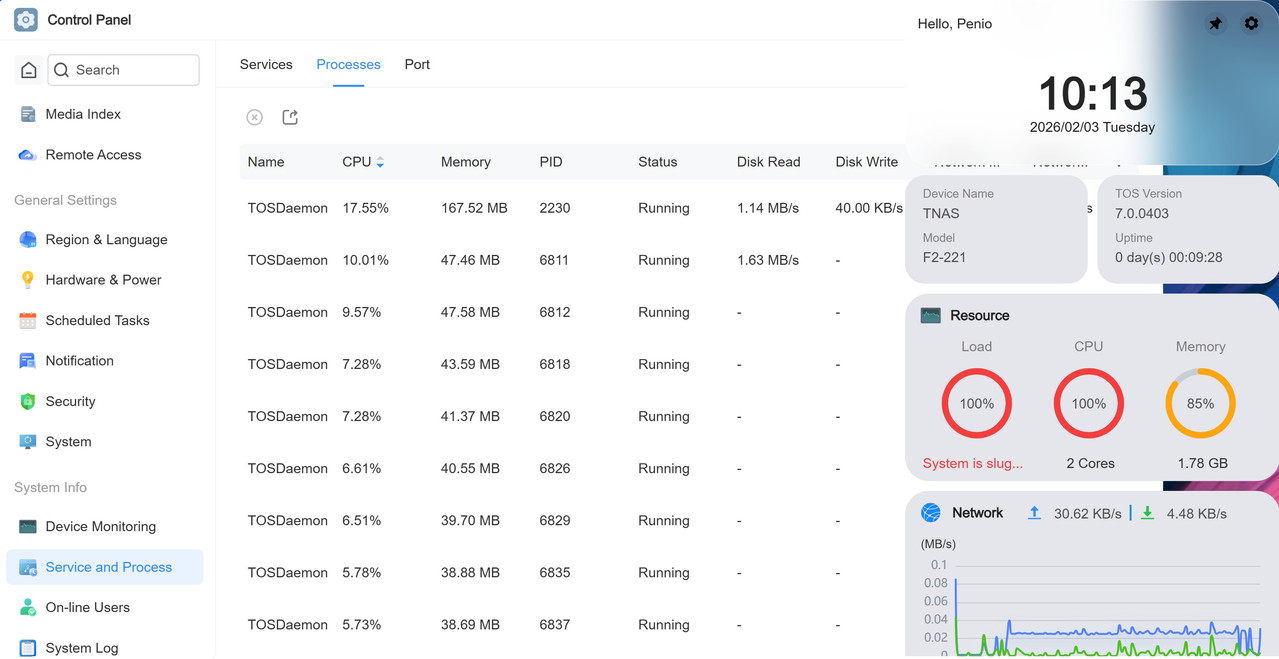The height and width of the screenshot is (659, 1279).
Task: Select process row with PID 6818
Action: tap(572, 364)
